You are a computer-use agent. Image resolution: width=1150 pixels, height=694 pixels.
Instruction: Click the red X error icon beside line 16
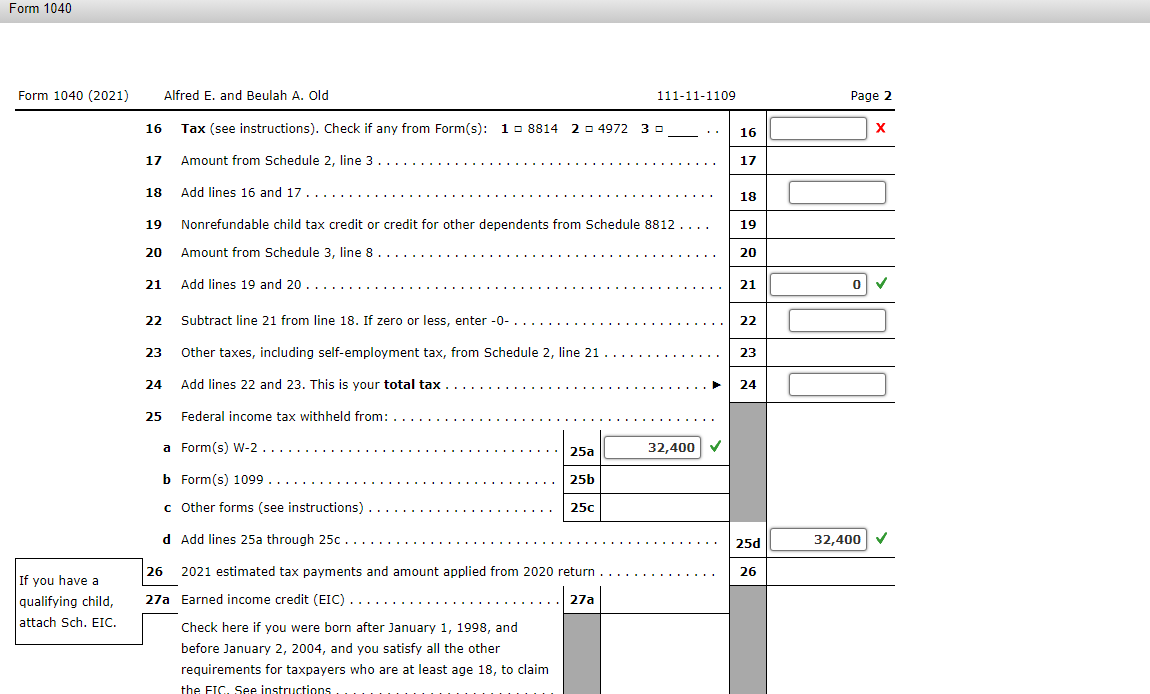click(882, 128)
